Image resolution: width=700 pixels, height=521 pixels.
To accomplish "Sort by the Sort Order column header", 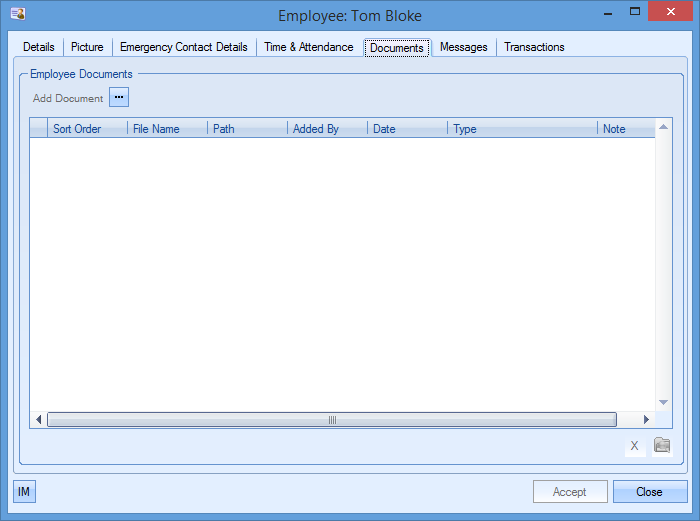I will 88,129.
